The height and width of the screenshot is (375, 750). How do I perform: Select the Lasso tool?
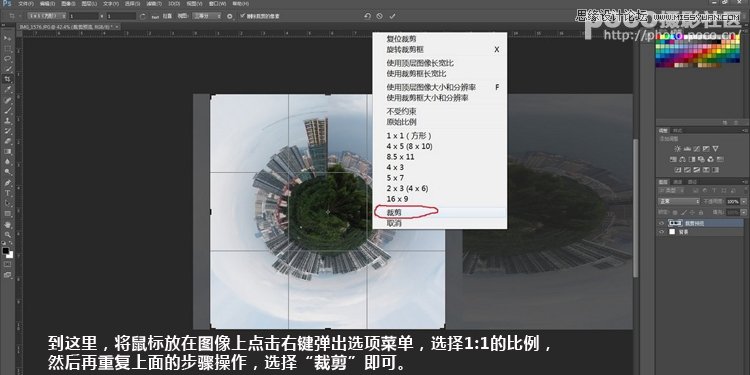(8, 59)
